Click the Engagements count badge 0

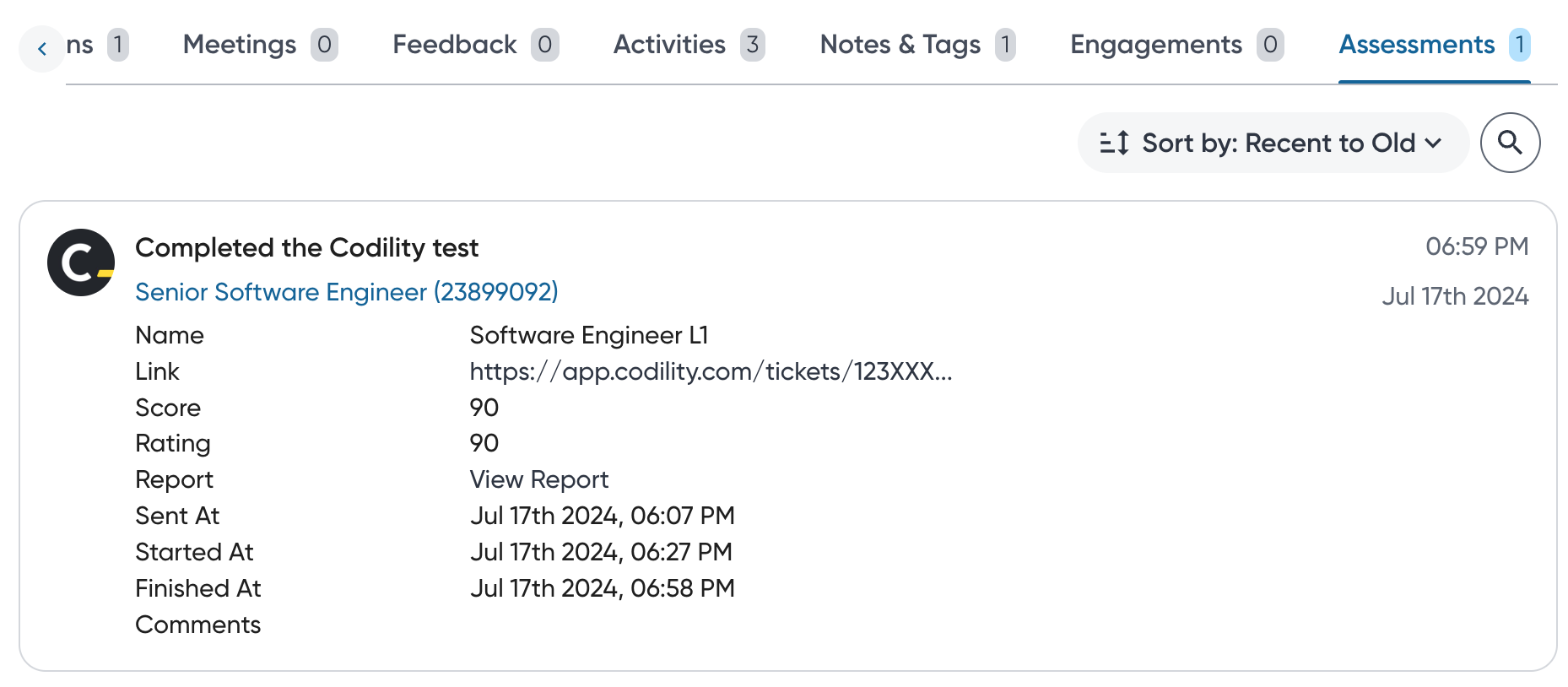(1270, 45)
